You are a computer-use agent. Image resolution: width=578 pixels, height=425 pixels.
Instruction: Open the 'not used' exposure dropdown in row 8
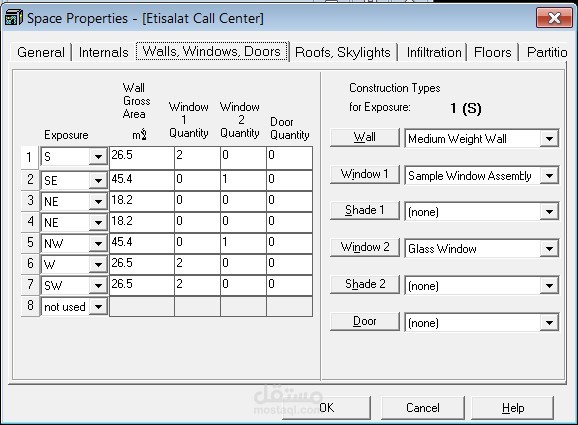(98, 307)
